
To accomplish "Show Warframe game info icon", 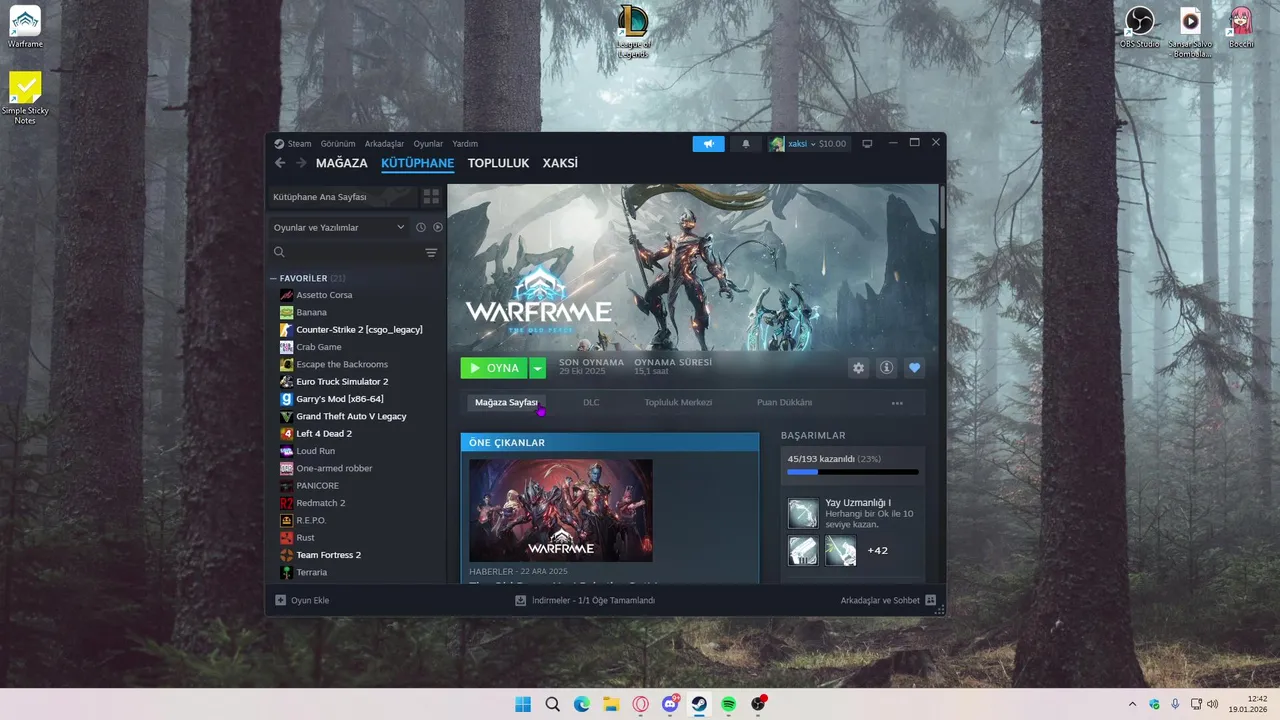I will point(886,368).
